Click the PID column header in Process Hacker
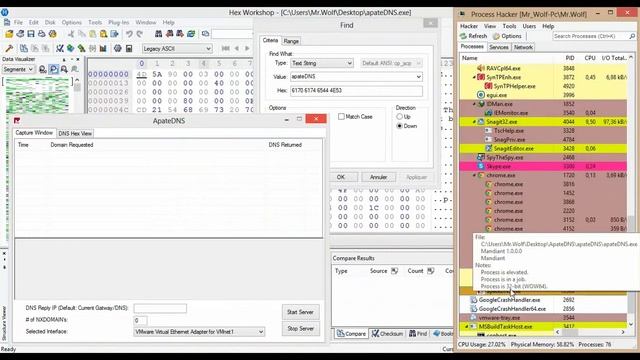 click(x=569, y=58)
